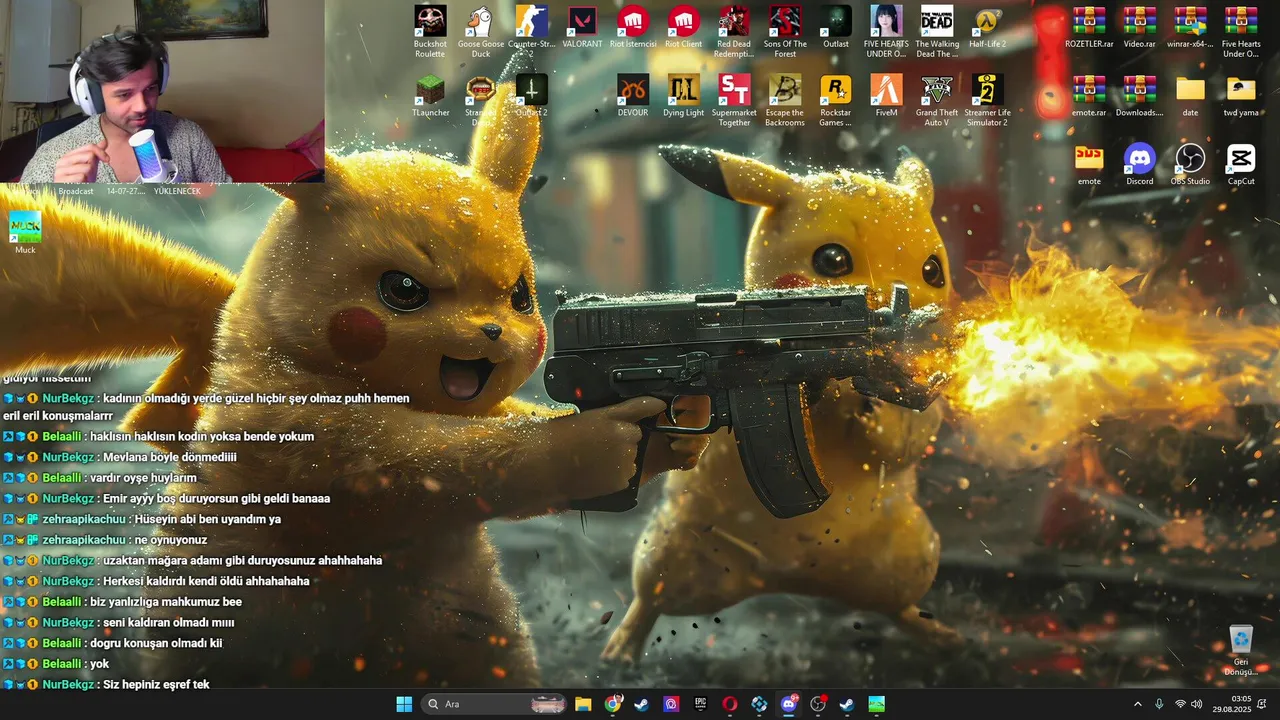Image resolution: width=1280 pixels, height=720 pixels.
Task: Open the volume speaker tray icon
Action: click(1197, 704)
